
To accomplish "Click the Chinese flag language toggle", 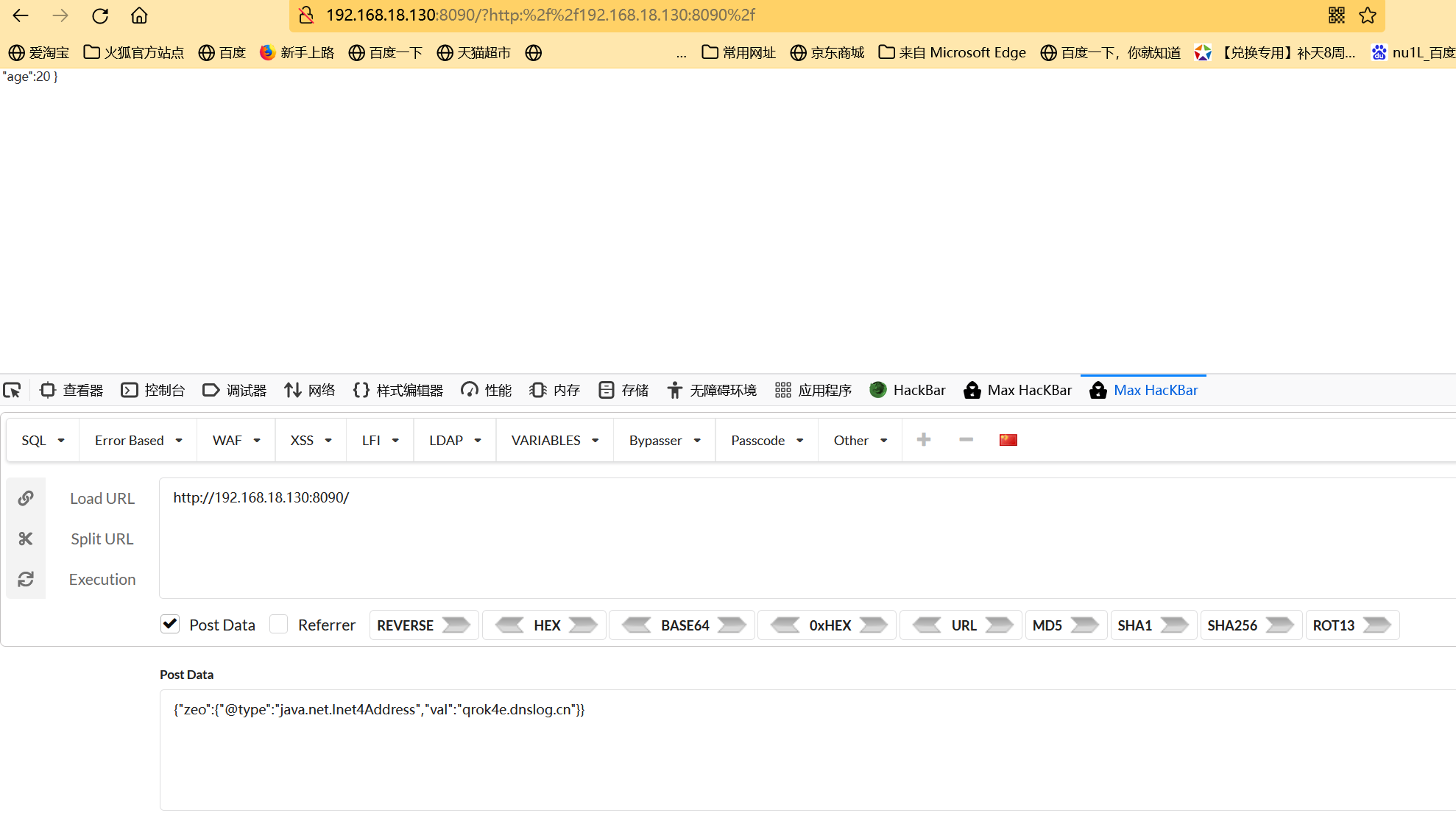I will coord(1008,440).
